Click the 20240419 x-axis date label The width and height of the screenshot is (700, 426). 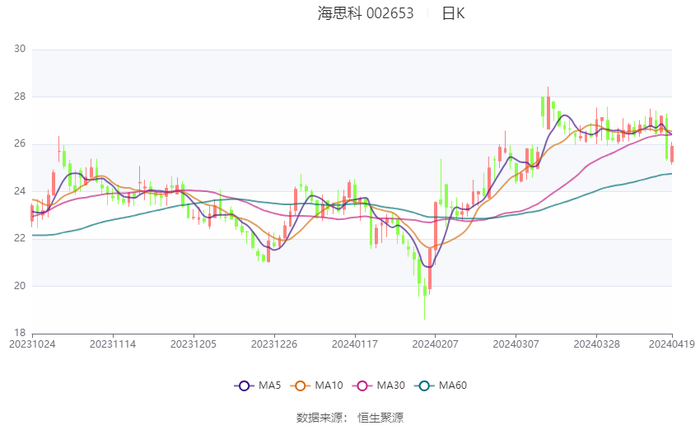click(x=670, y=344)
